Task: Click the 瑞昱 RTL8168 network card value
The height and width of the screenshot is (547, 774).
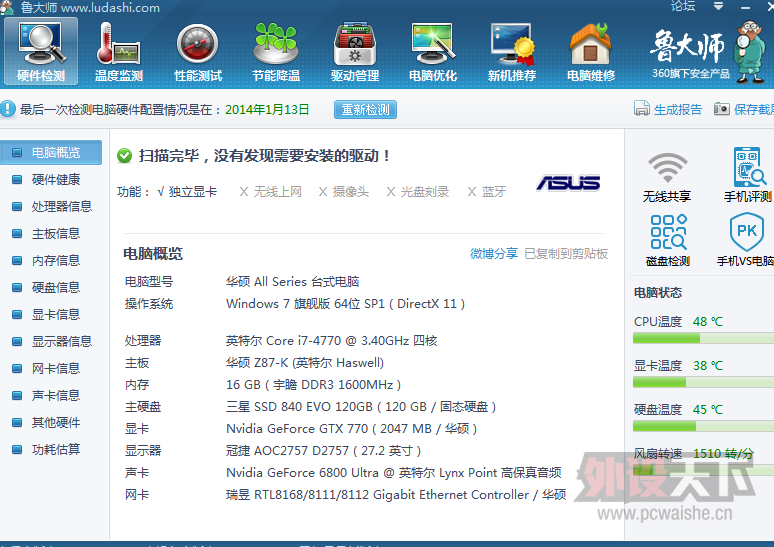Action: [396, 495]
